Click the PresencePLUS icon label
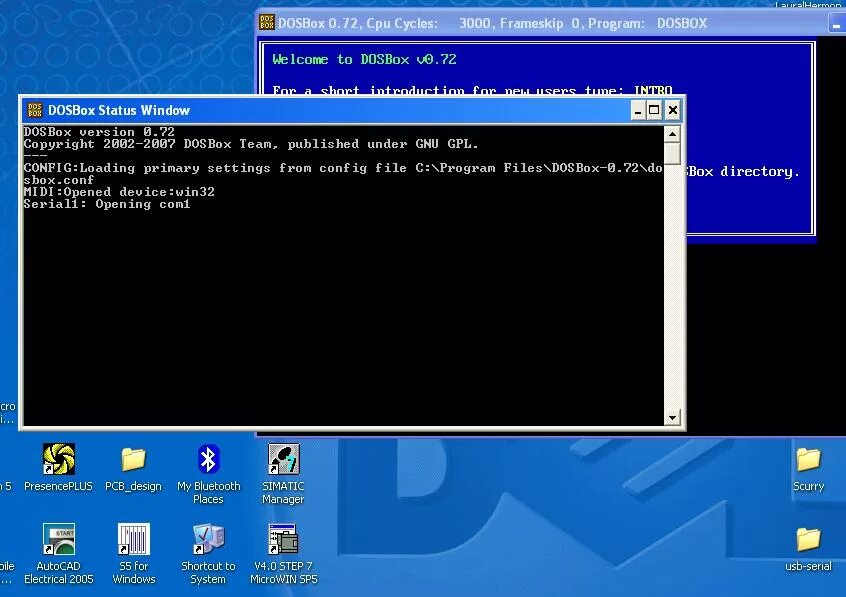Image resolution: width=846 pixels, height=597 pixels. coord(59,486)
